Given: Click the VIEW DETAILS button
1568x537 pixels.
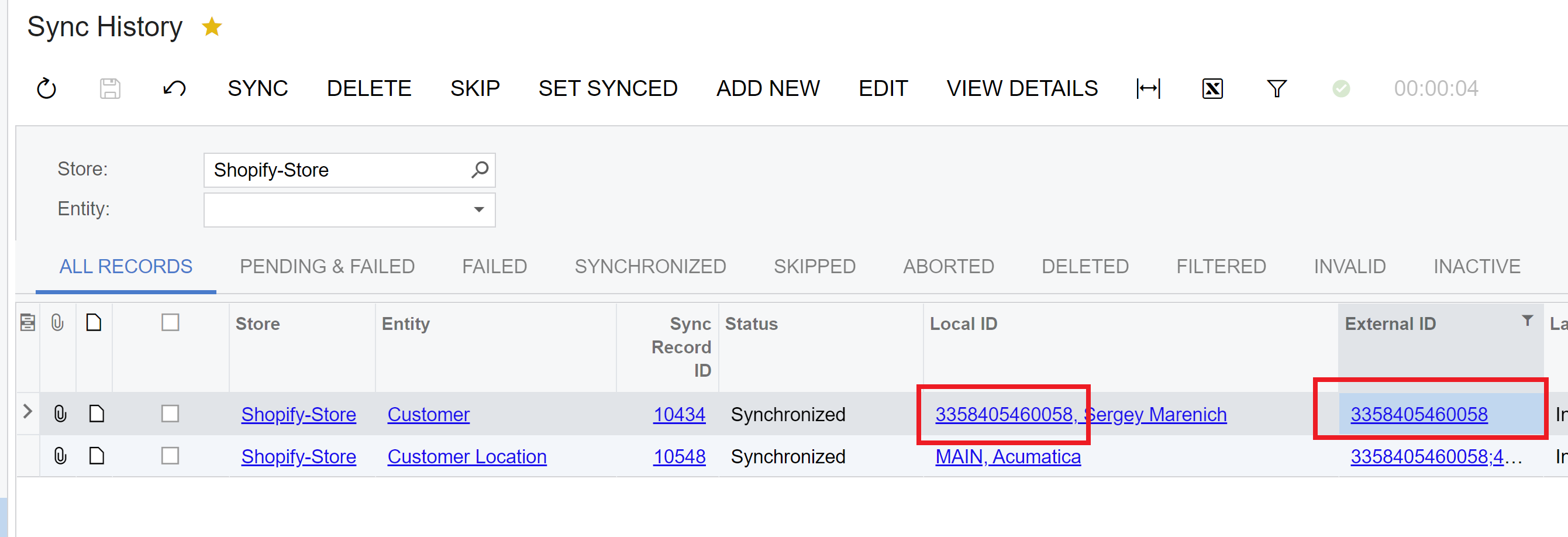Looking at the screenshot, I should tap(1022, 89).
